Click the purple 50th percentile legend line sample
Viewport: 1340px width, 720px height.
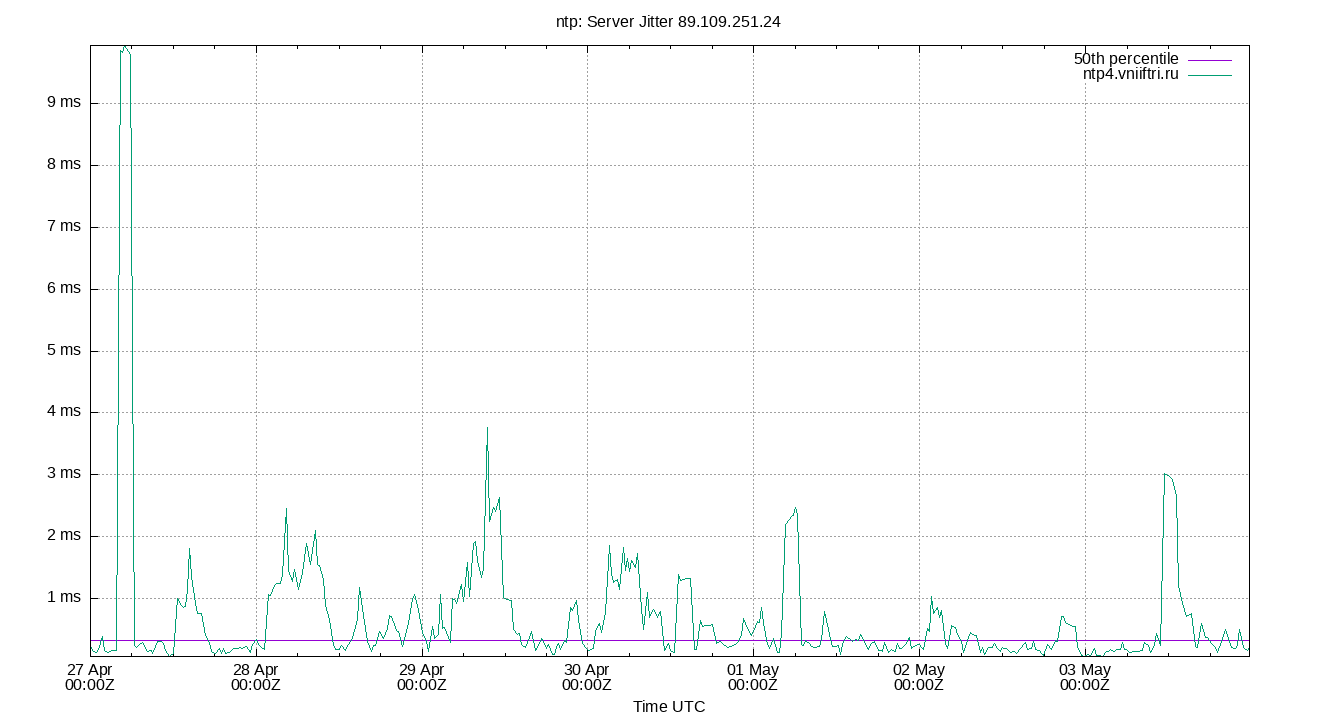click(x=1209, y=60)
